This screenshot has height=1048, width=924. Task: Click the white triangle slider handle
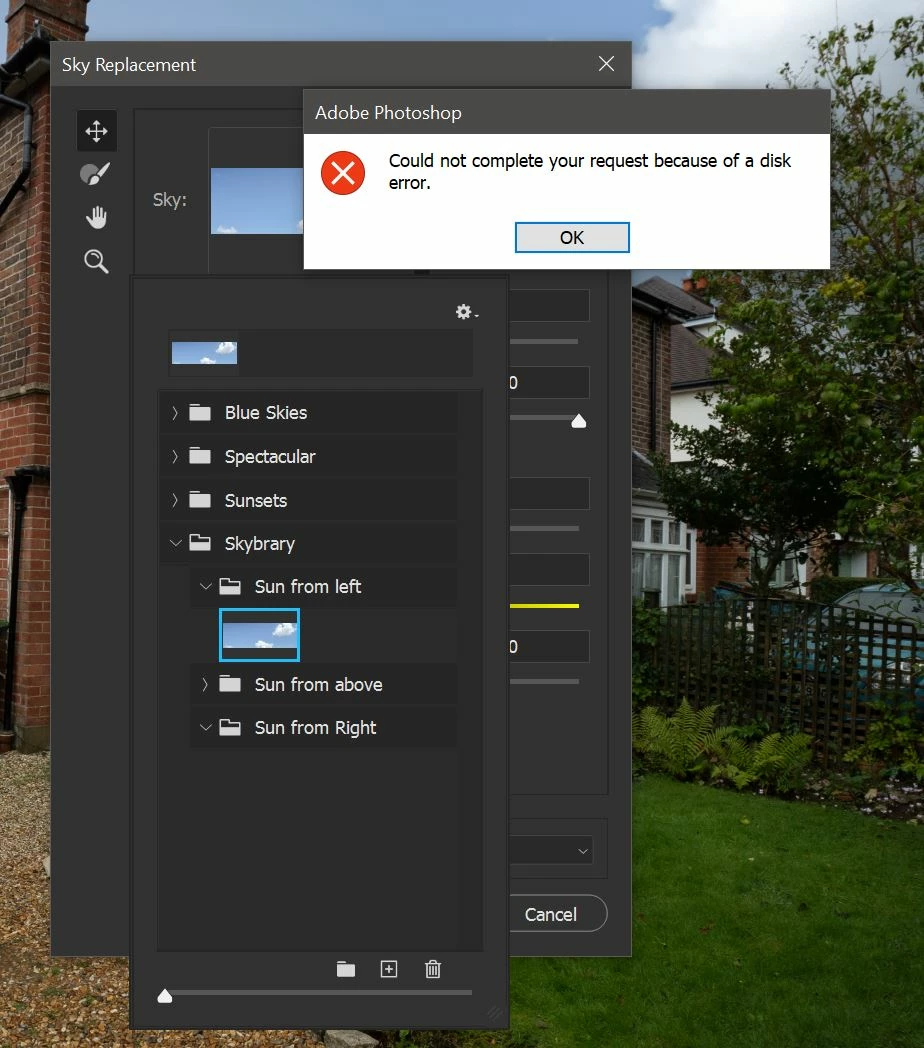click(x=579, y=421)
